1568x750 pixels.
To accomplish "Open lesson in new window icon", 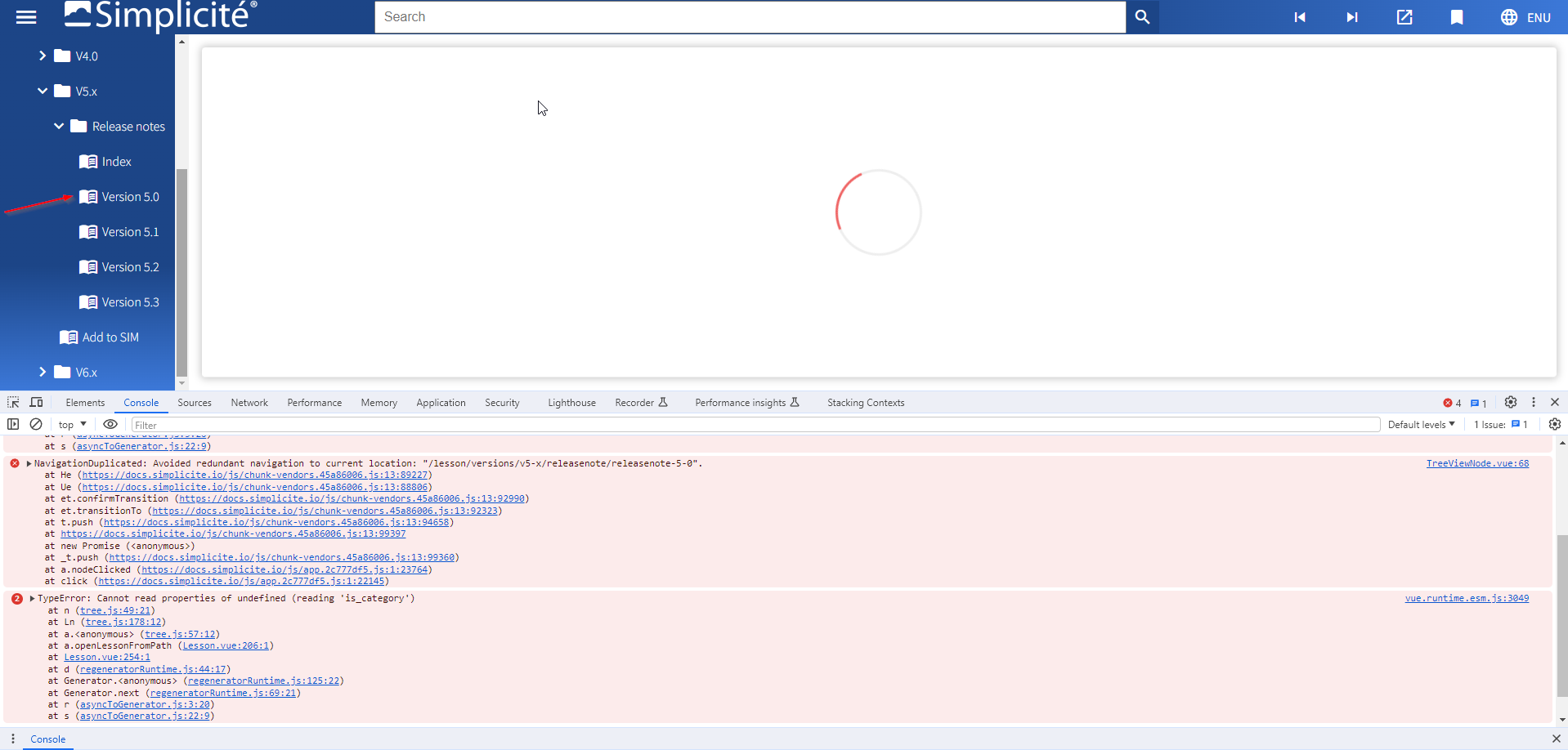I will pos(1404,17).
